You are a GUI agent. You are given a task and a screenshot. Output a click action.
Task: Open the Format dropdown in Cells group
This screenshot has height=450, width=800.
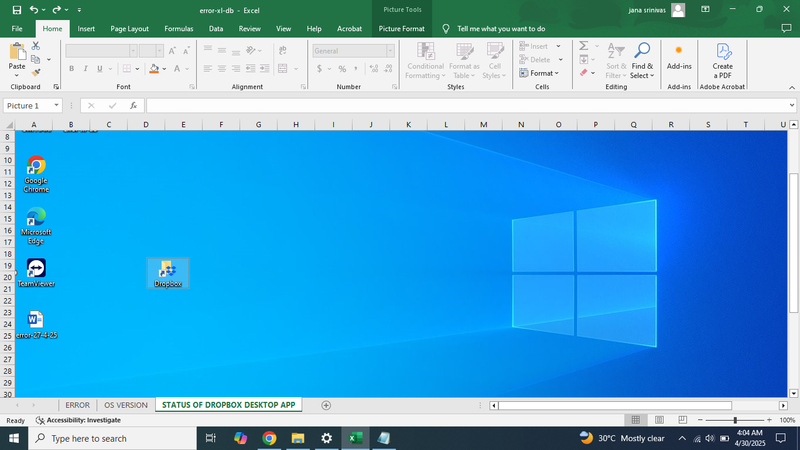click(542, 73)
